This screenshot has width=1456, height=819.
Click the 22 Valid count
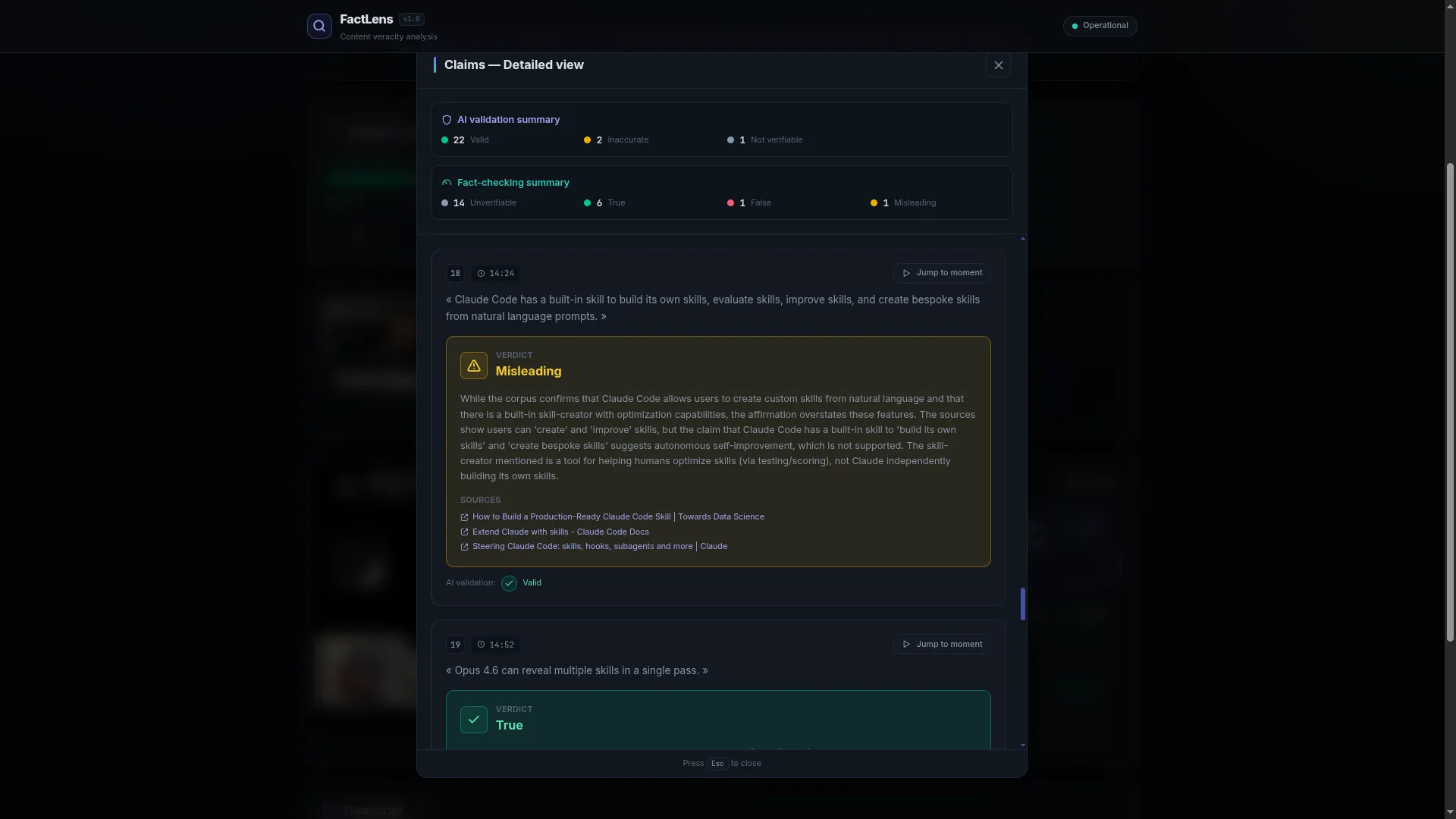tap(465, 140)
